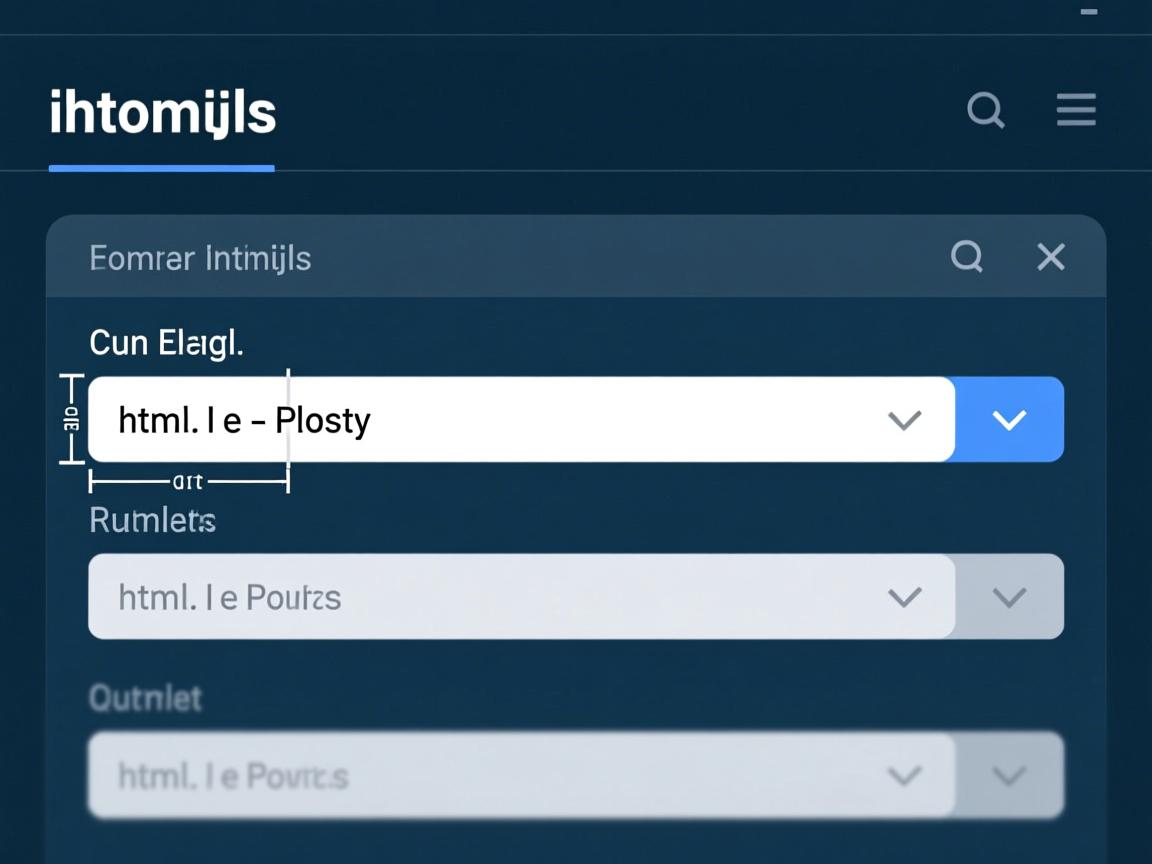Click the horizontal width measurement marker below Plosty
The width and height of the screenshot is (1152, 864).
click(188, 482)
